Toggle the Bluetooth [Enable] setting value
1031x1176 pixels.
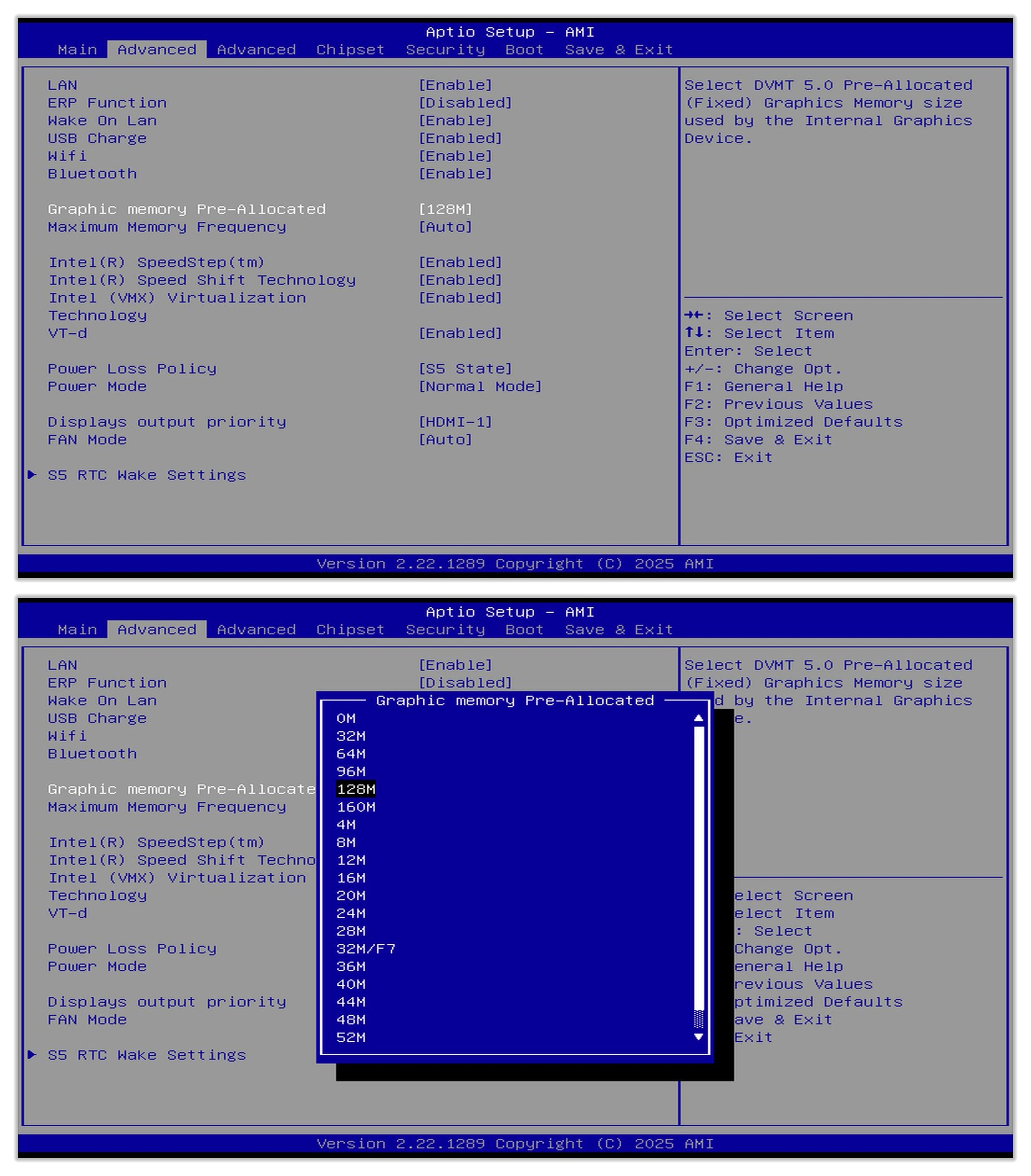click(455, 174)
